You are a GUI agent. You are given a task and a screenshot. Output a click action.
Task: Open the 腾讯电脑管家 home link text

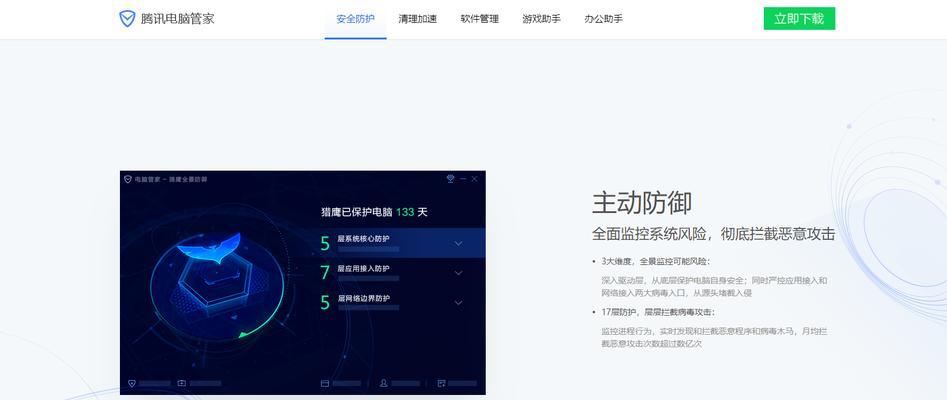point(178,19)
